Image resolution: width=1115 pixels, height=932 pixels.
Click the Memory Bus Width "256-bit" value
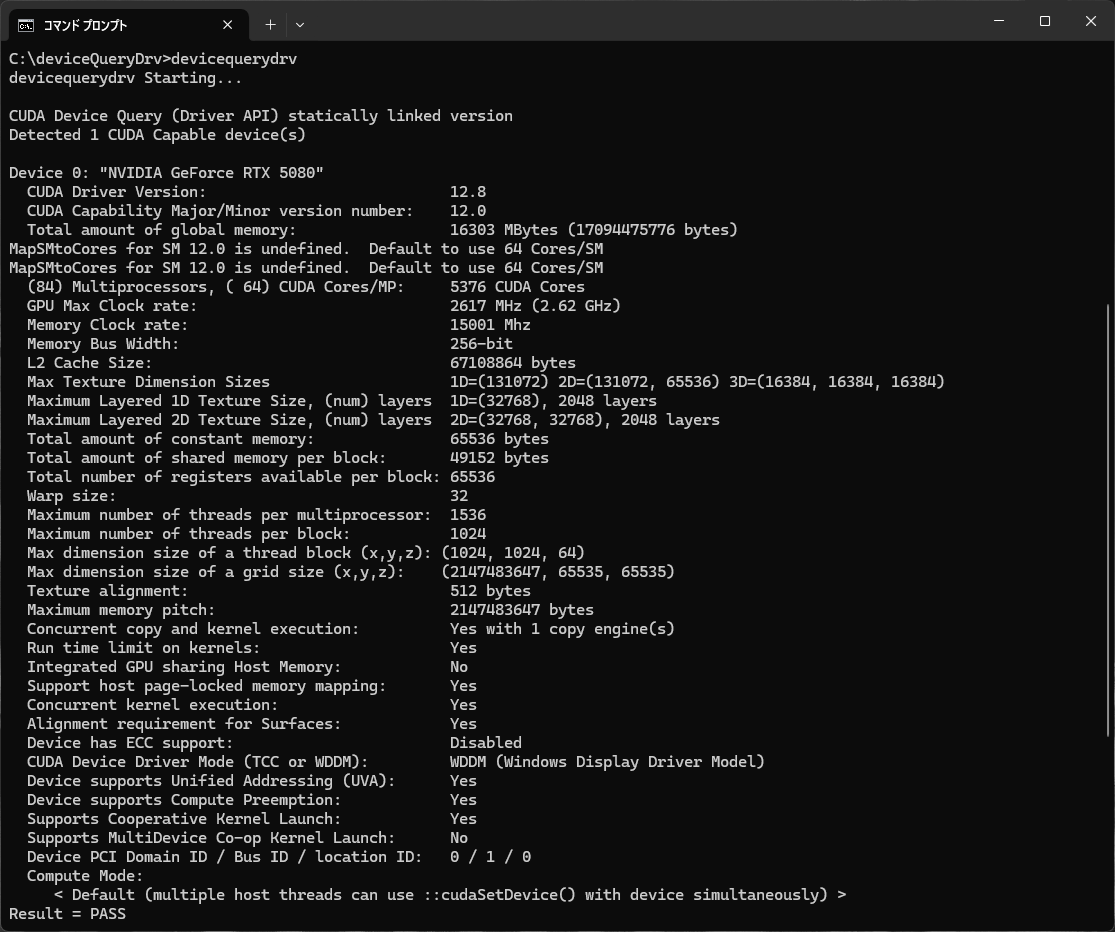click(x=481, y=344)
